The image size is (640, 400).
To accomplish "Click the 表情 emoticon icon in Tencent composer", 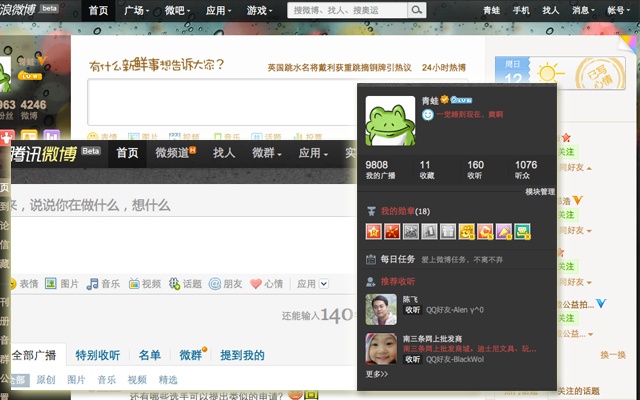I will (12, 284).
